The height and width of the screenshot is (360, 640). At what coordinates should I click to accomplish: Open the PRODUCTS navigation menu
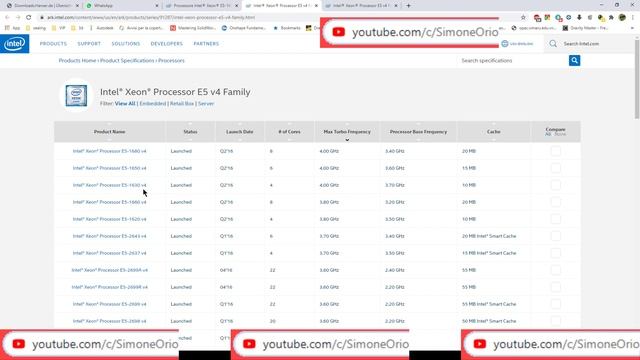[x=53, y=44]
